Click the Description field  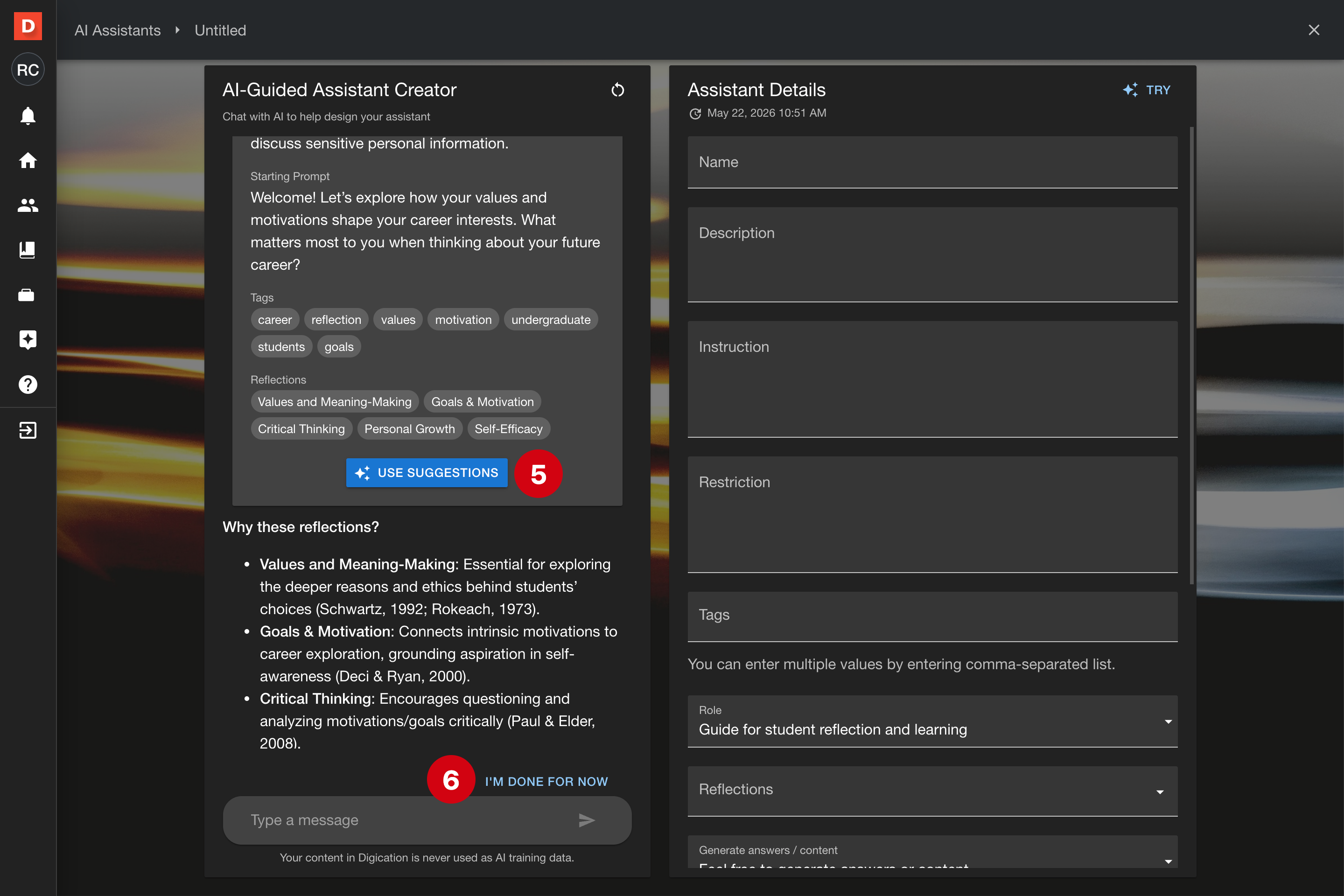pos(932,254)
